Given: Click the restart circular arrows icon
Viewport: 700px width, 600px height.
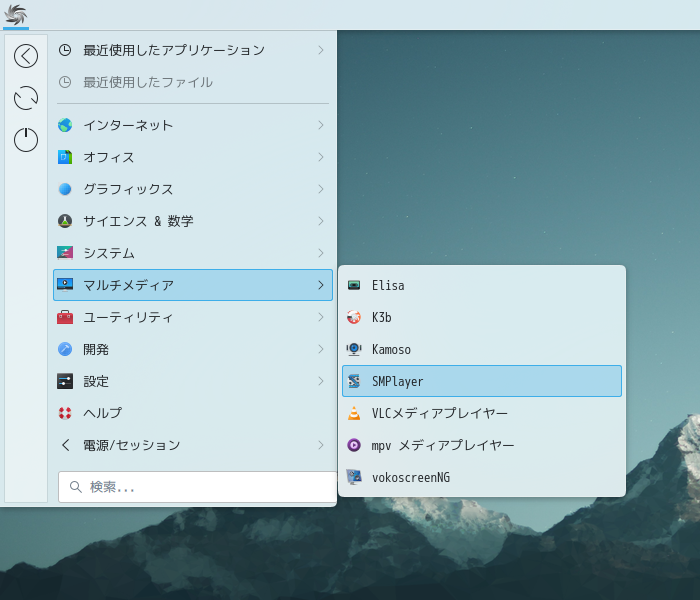Looking at the screenshot, I should click(x=26, y=98).
